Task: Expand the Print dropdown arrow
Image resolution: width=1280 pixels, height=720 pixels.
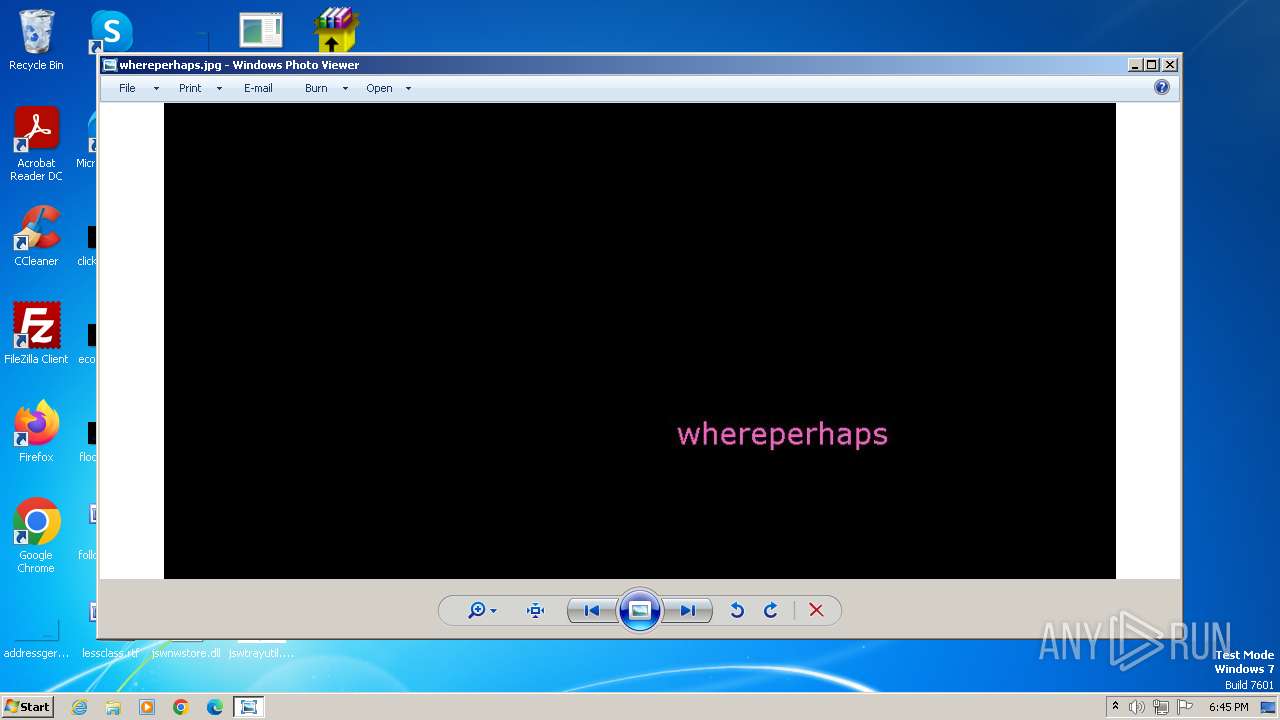Action: tap(219, 89)
